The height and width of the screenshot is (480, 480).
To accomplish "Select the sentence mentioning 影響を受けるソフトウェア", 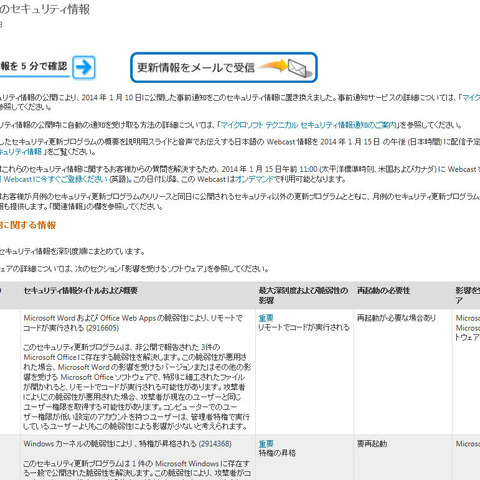I will point(134,269).
